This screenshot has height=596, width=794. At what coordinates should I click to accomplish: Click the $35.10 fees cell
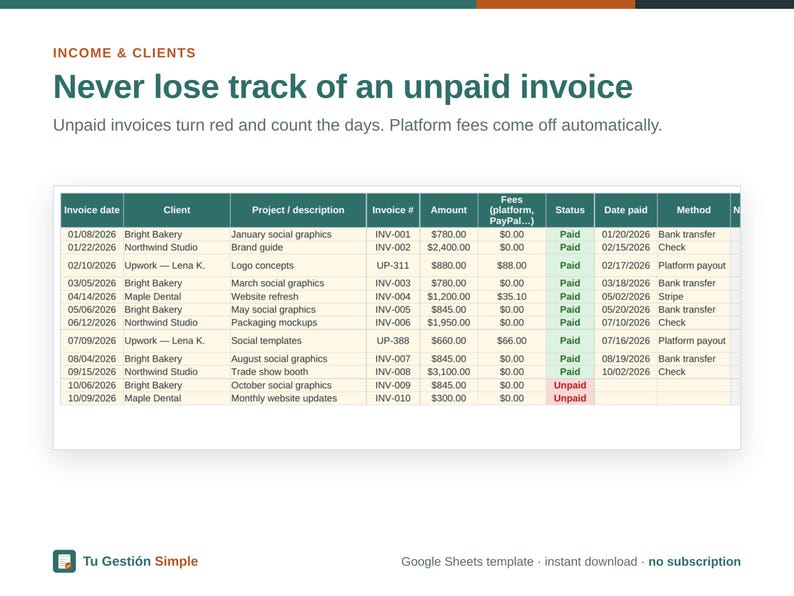[512, 297]
